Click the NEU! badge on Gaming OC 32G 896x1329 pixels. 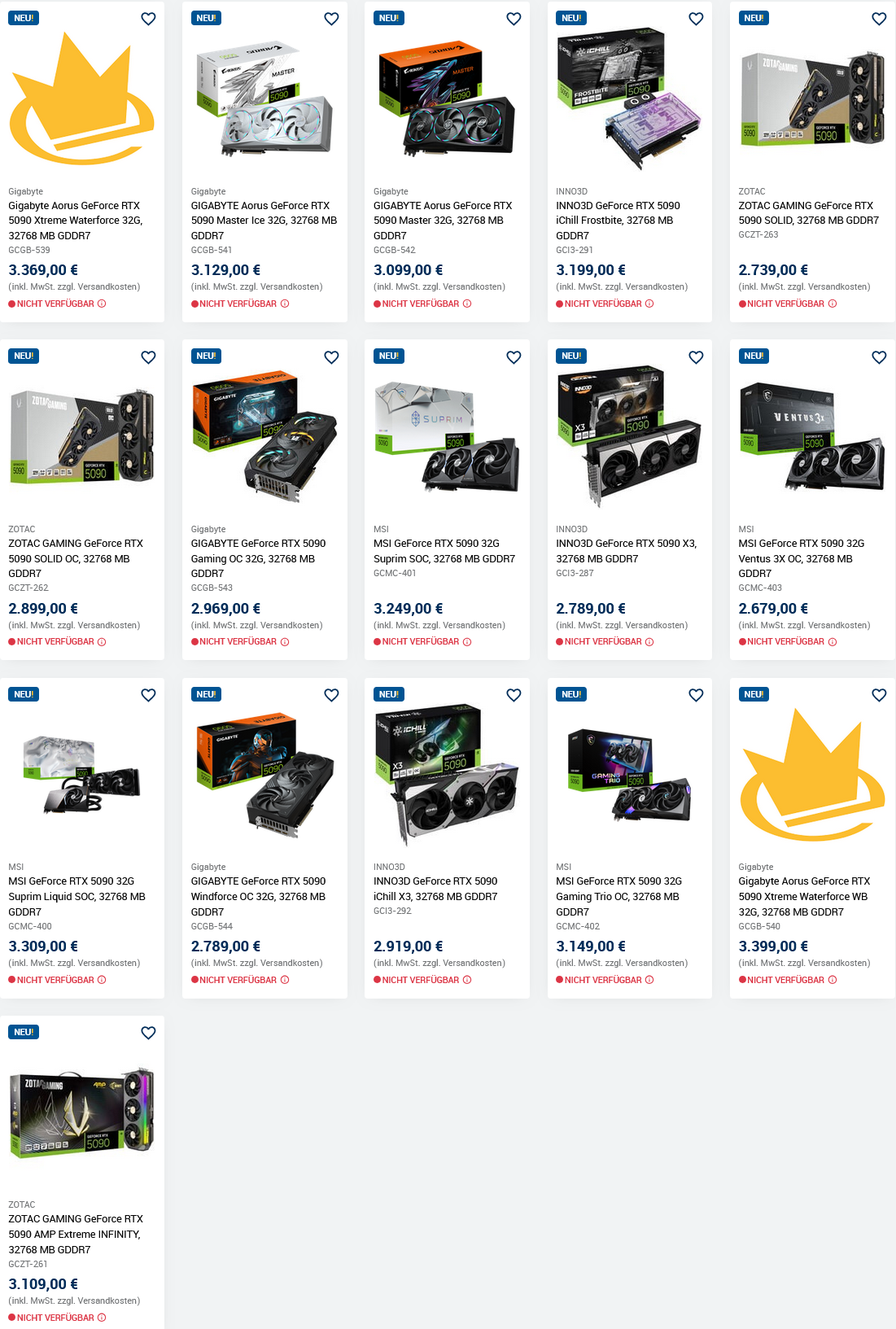click(x=207, y=356)
